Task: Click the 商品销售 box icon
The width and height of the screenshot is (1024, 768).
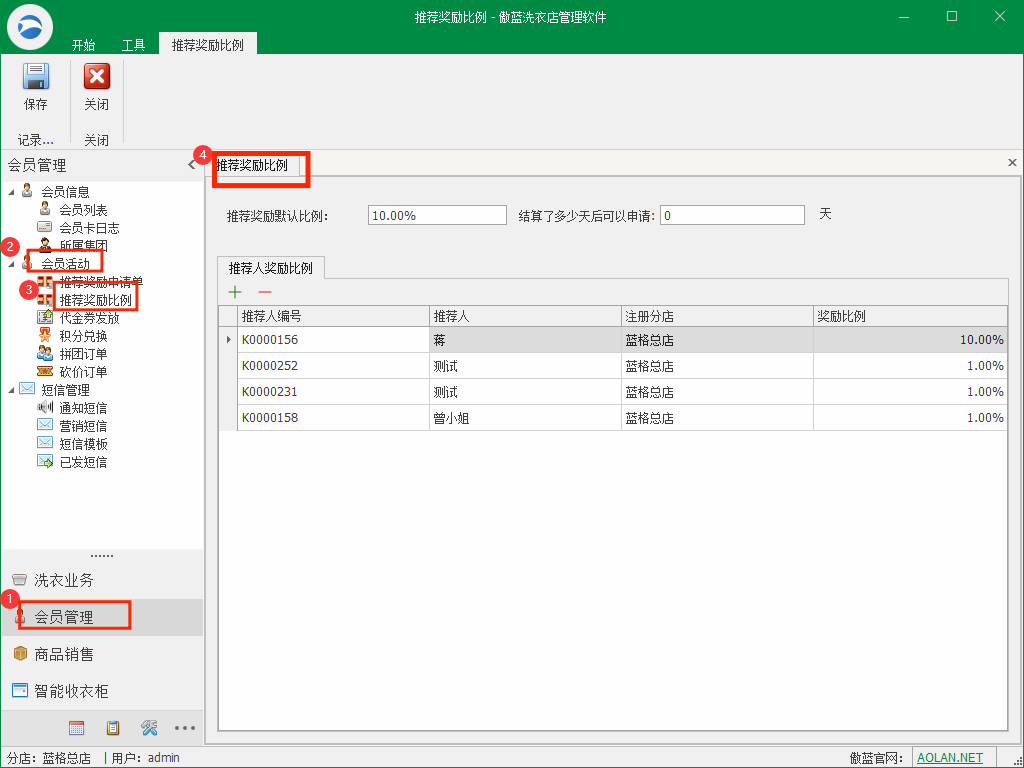Action: tap(20, 654)
